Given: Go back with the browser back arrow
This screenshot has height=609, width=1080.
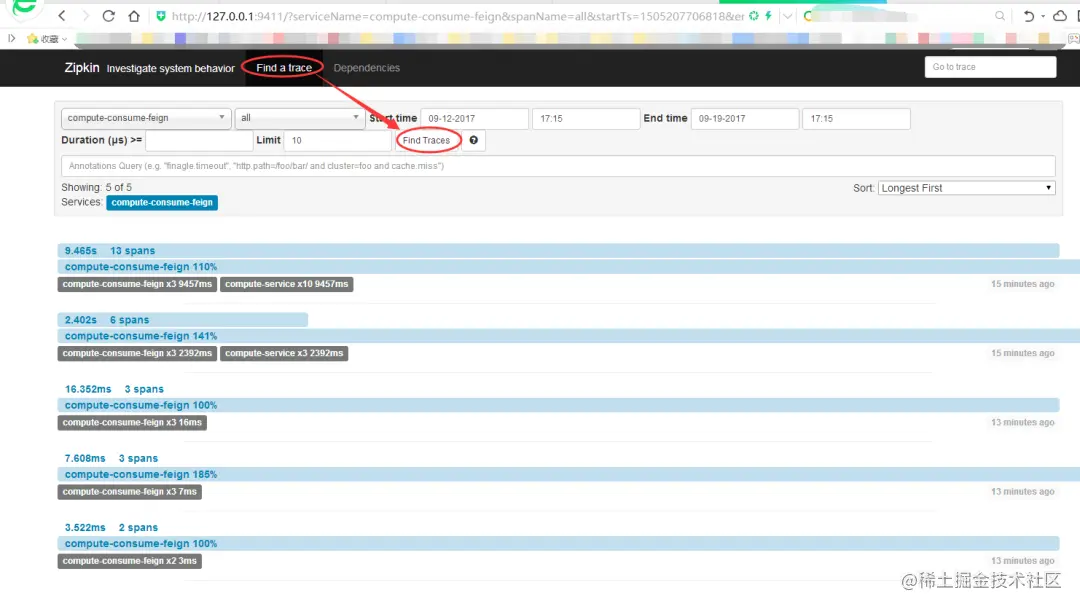Looking at the screenshot, I should (x=62, y=15).
